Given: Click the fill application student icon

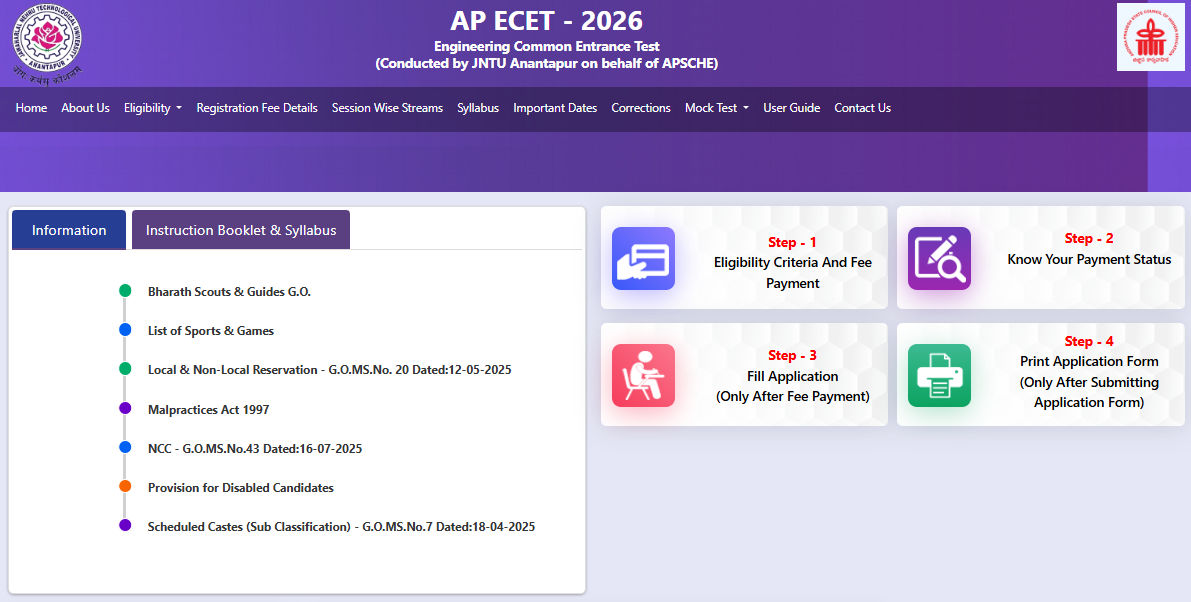Looking at the screenshot, I should (643, 375).
